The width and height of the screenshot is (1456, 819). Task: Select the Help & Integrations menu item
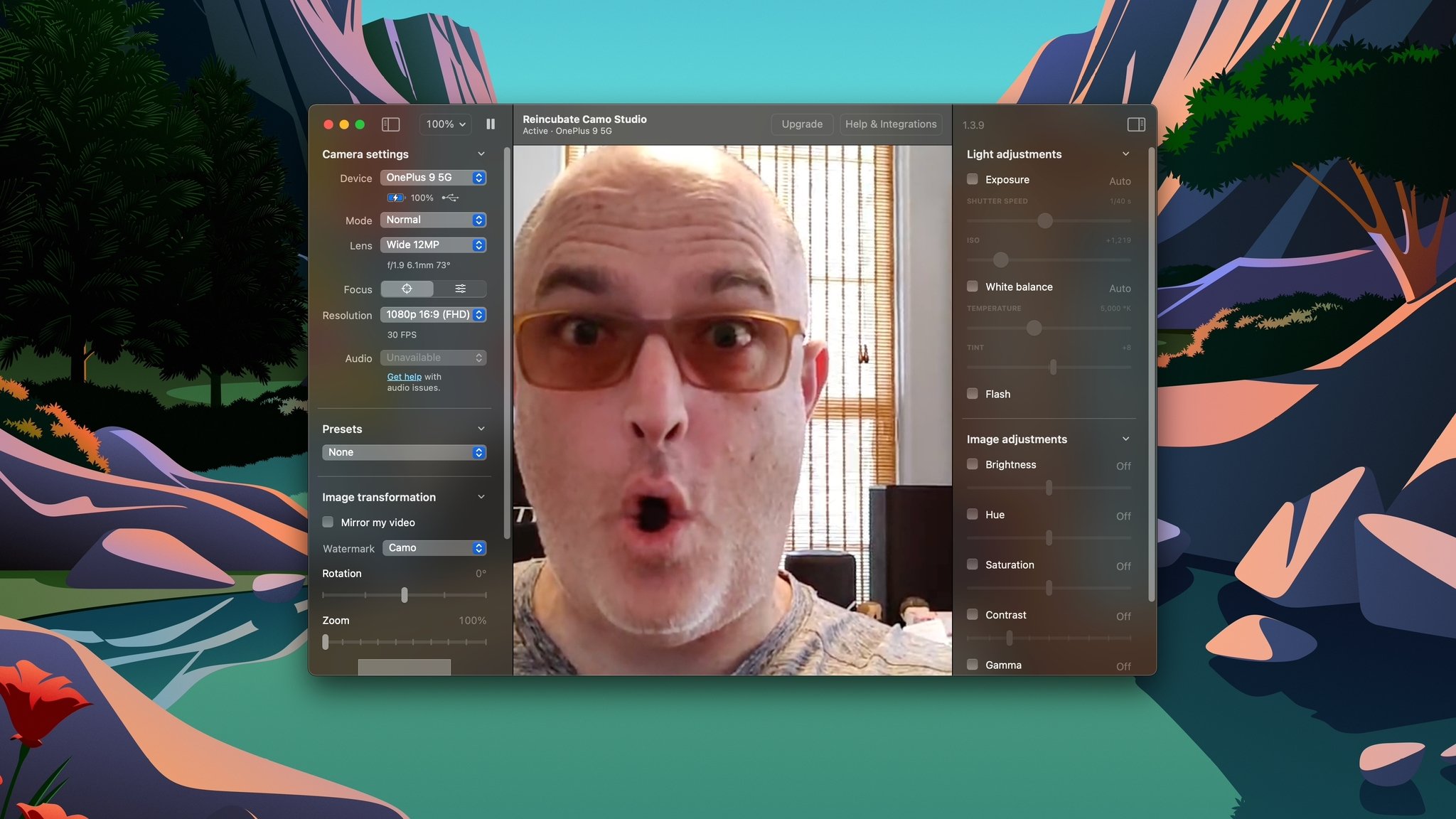891,124
